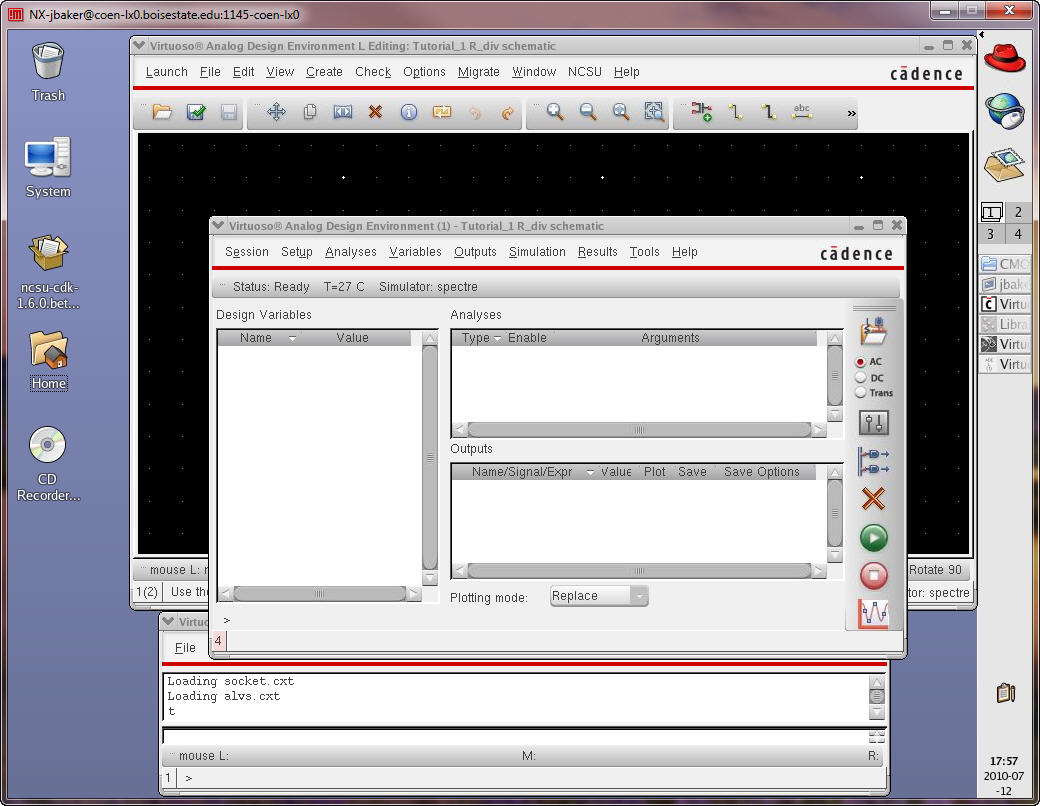1040x806 pixels.
Task: Click the CIW command input field
Action: tap(515, 735)
